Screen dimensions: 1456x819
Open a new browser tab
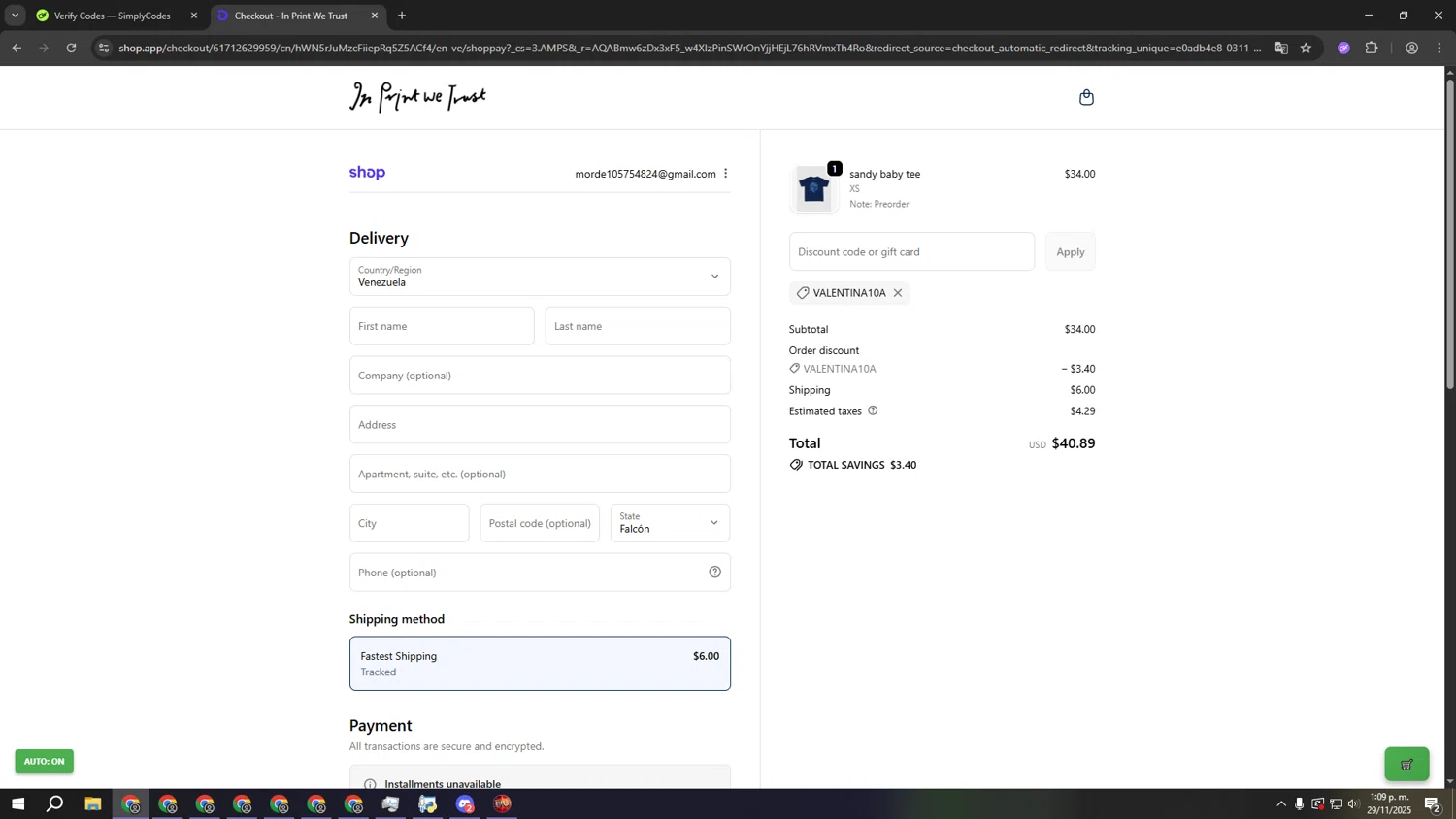pos(402,16)
